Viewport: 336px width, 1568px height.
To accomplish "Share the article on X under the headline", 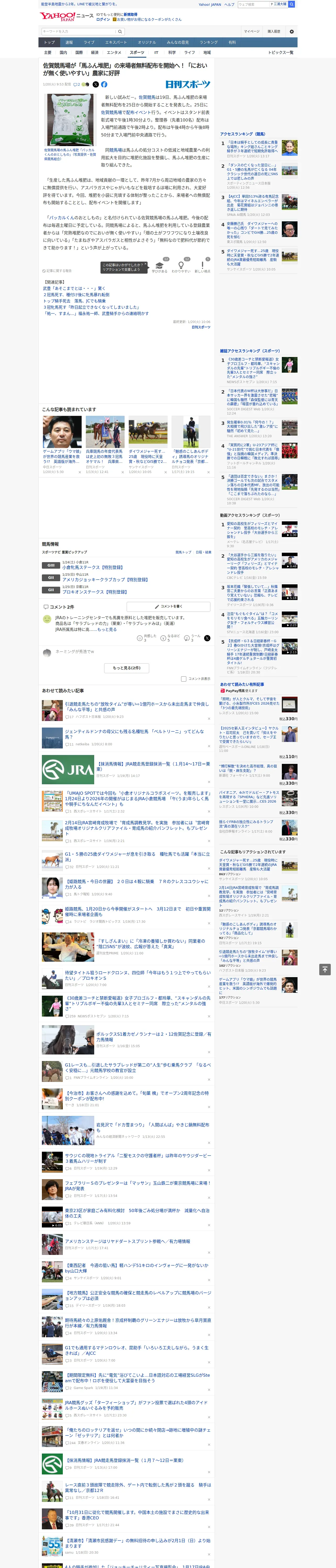I will 95,85.
